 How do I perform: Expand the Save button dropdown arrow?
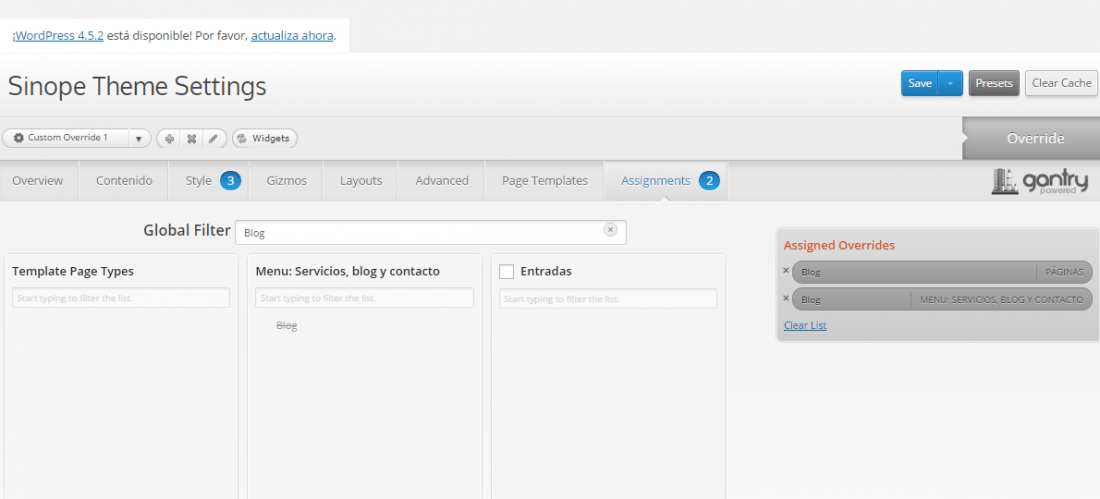click(950, 83)
